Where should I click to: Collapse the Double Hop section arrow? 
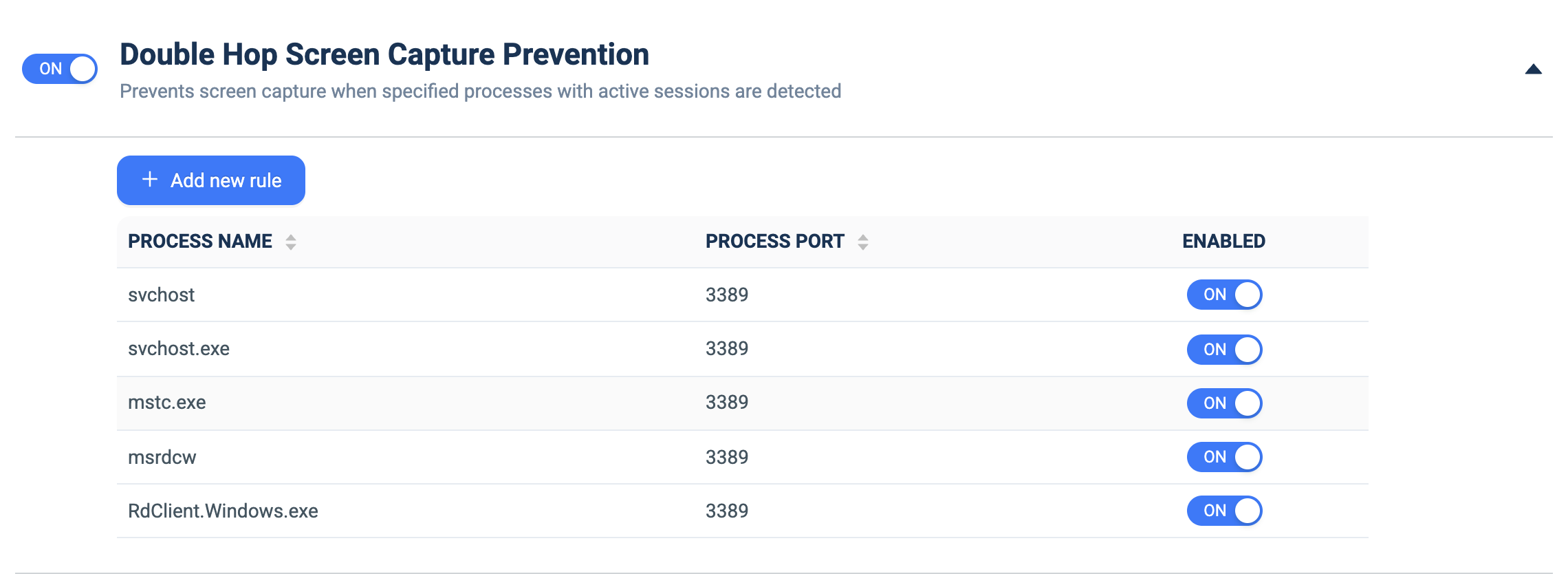pos(1533,69)
